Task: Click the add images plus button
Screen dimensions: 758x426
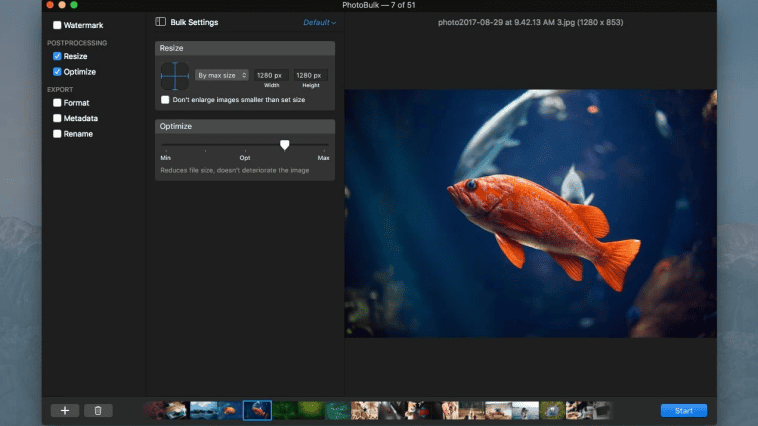Action: coord(64,410)
